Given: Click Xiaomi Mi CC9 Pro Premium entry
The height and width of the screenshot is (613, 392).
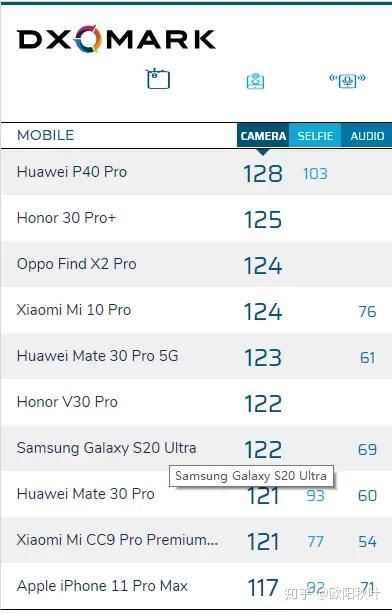Looking at the screenshot, I should tap(117, 540).
